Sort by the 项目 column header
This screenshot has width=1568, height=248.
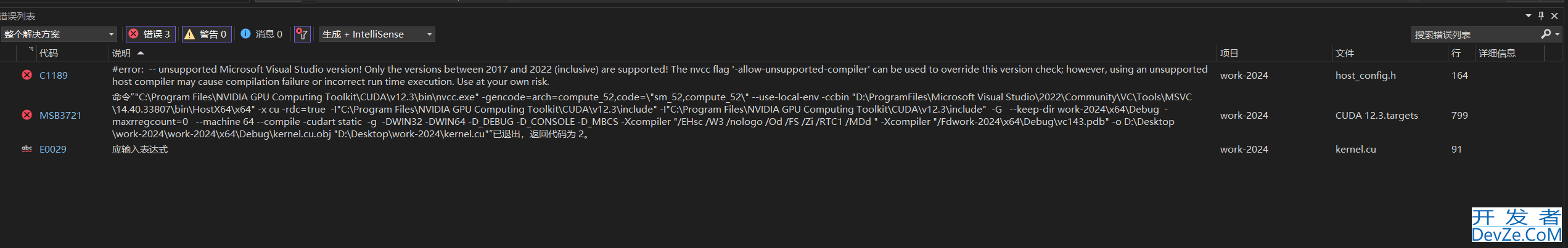point(1229,54)
